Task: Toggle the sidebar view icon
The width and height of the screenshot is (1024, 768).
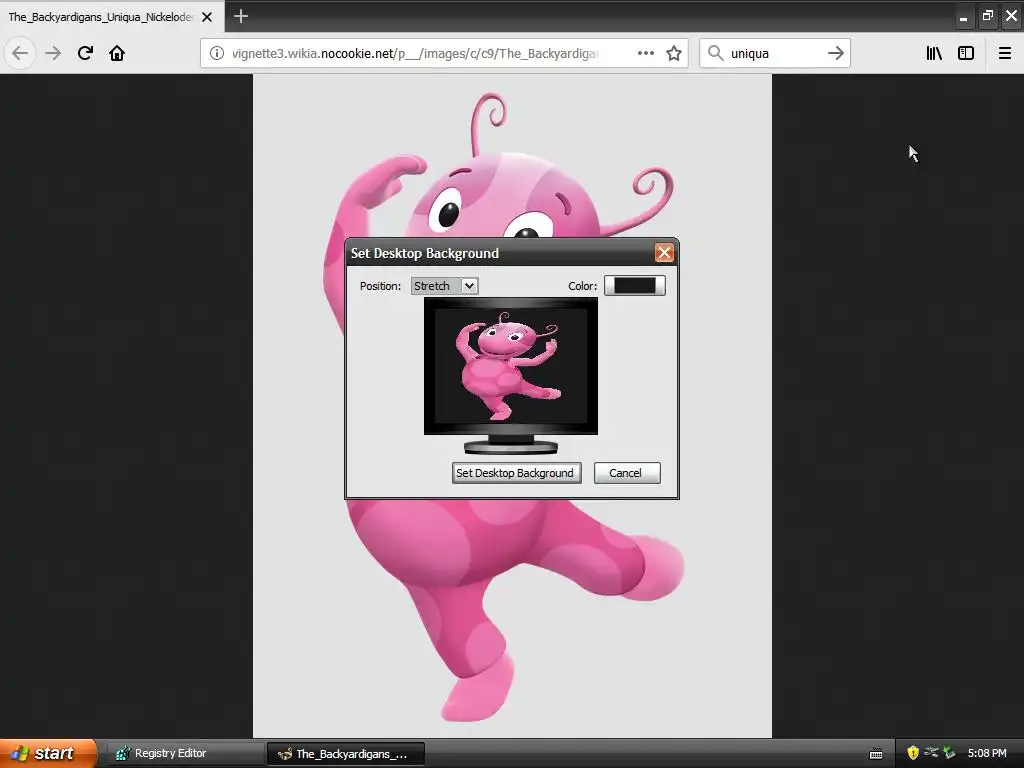Action: [966, 53]
